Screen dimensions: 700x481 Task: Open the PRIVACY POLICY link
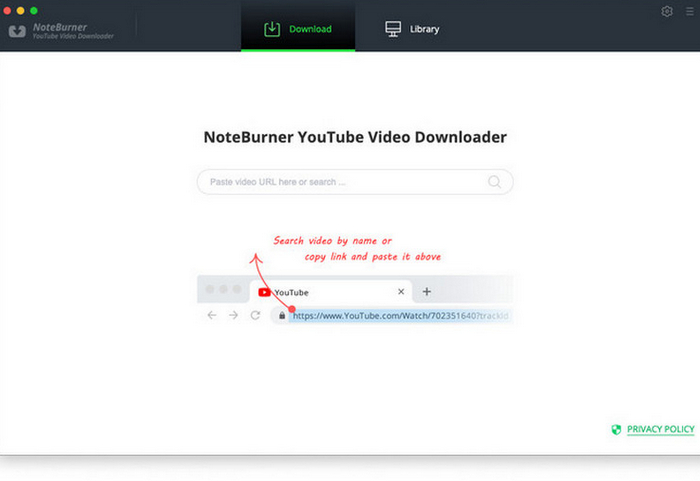click(x=660, y=429)
